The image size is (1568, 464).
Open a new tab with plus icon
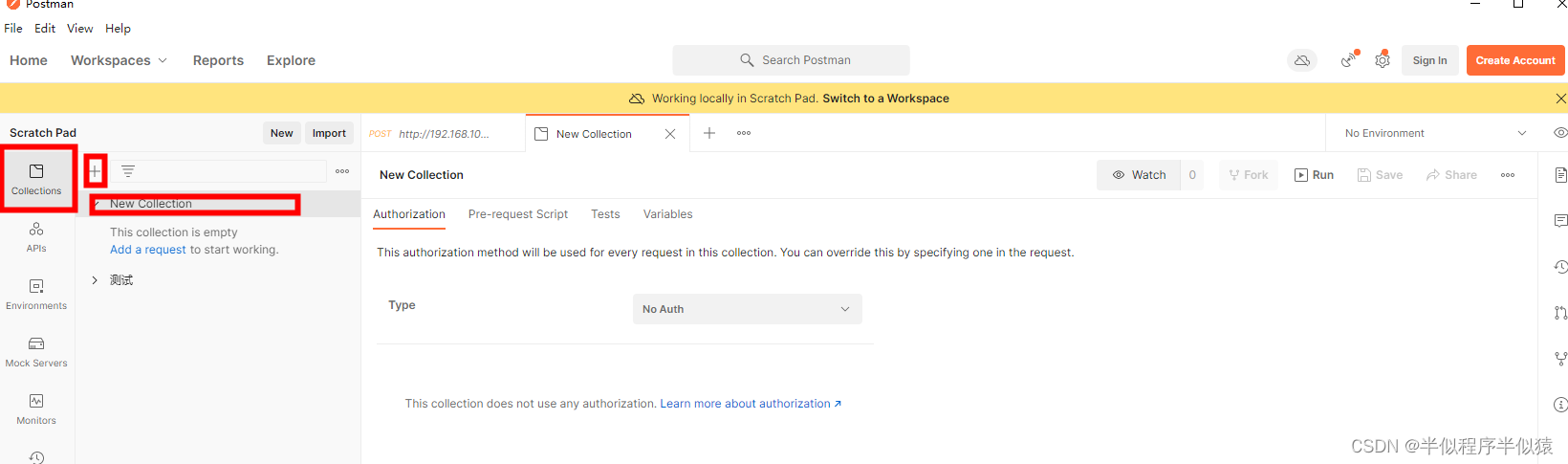click(x=709, y=133)
